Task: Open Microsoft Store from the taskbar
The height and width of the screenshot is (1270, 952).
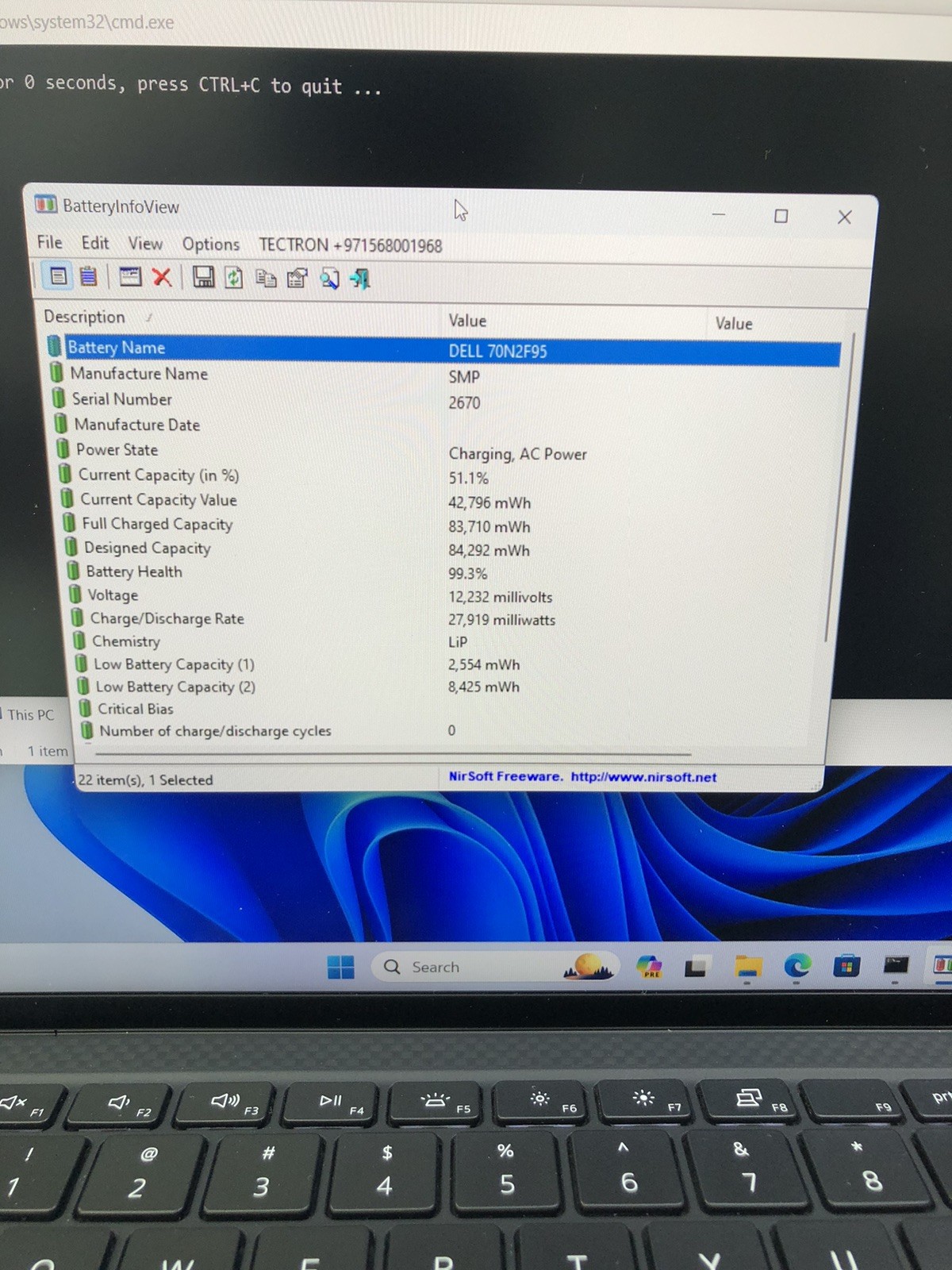Action: point(846,966)
